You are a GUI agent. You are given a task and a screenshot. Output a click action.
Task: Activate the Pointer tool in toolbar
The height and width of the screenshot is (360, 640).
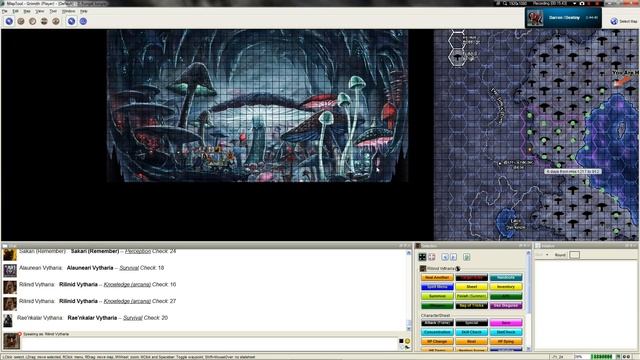tap(71, 21)
